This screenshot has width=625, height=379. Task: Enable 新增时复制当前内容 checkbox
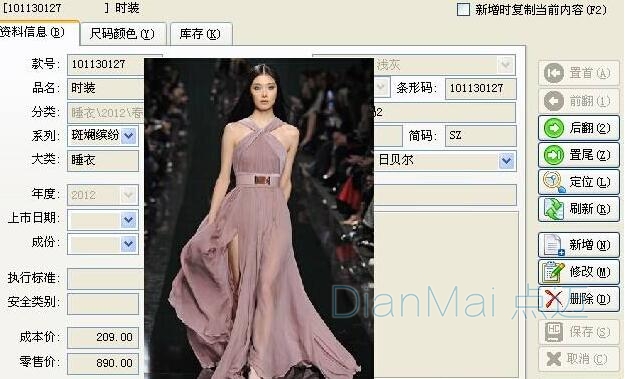463,10
